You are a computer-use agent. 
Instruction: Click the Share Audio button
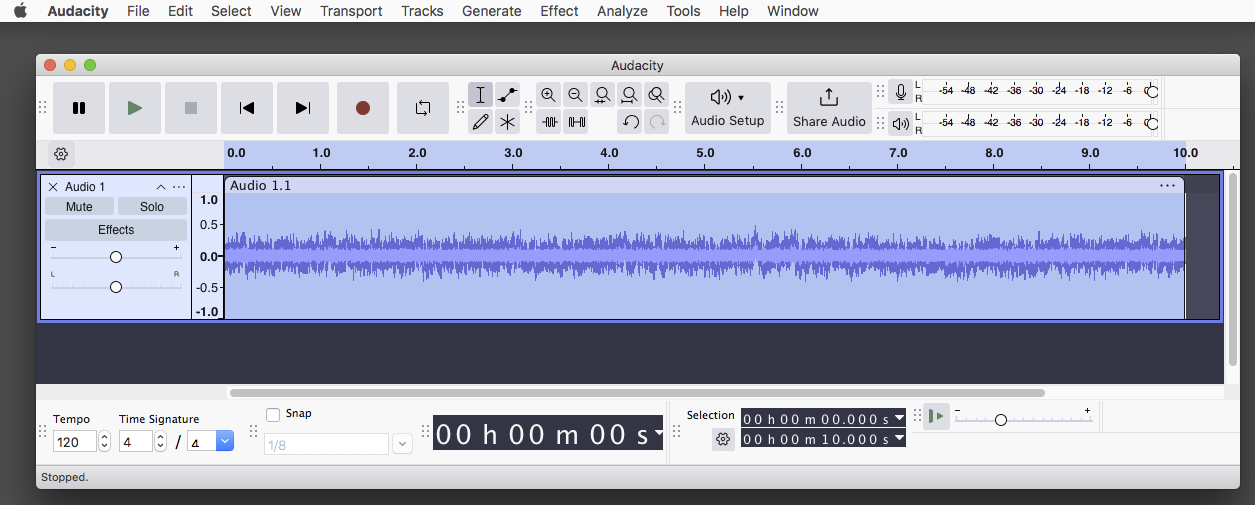pyautogui.click(x=829, y=108)
